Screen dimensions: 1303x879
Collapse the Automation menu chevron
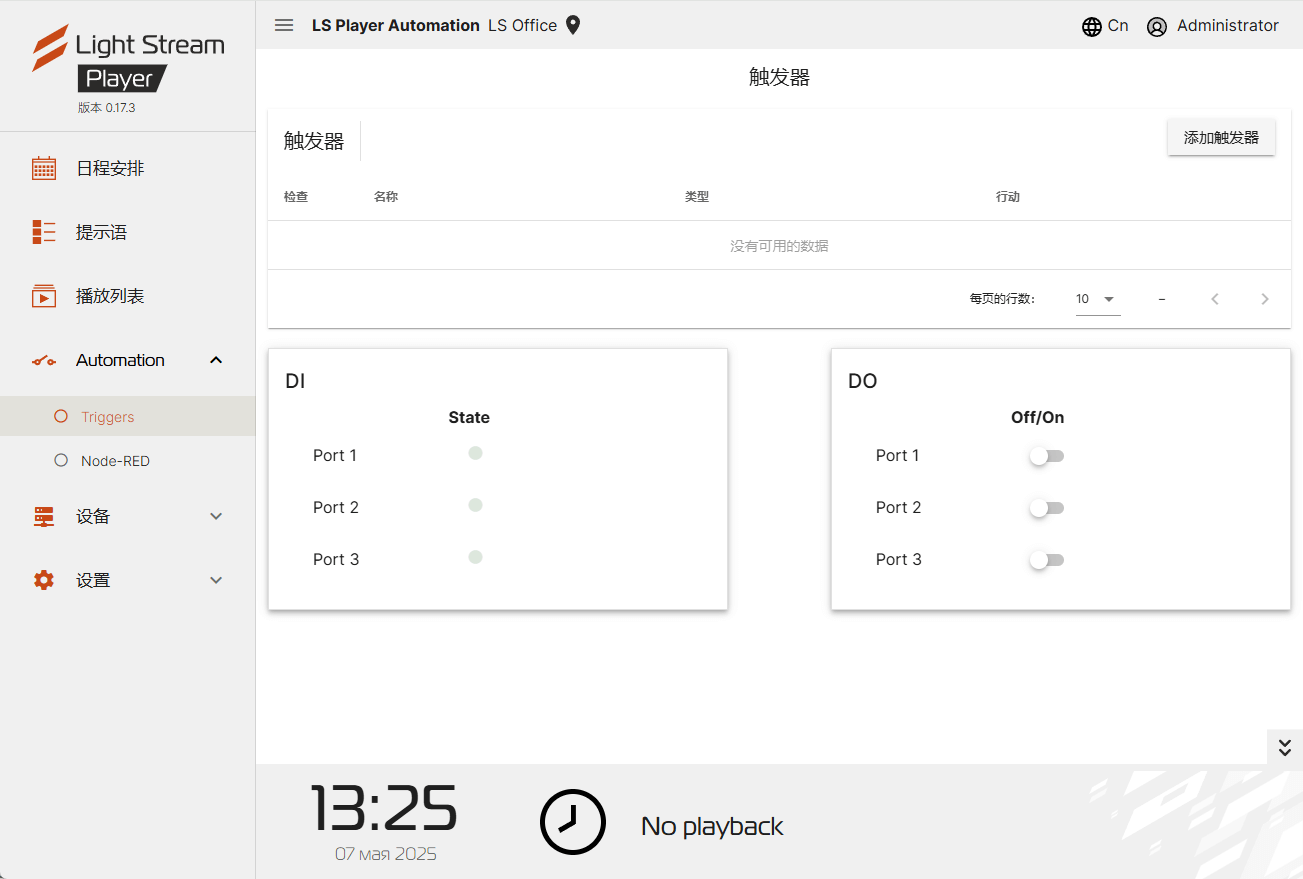[x=216, y=360]
